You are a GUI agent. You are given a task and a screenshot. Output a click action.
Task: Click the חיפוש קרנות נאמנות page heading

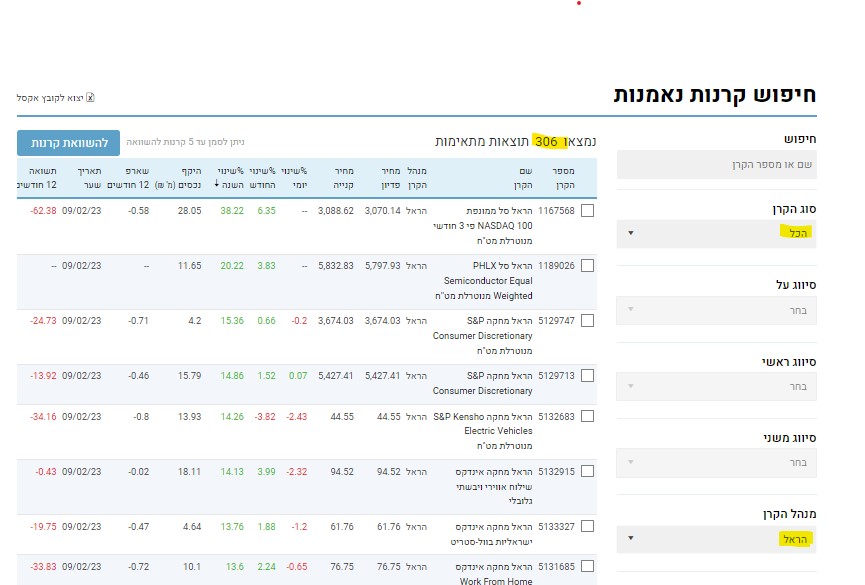714,95
